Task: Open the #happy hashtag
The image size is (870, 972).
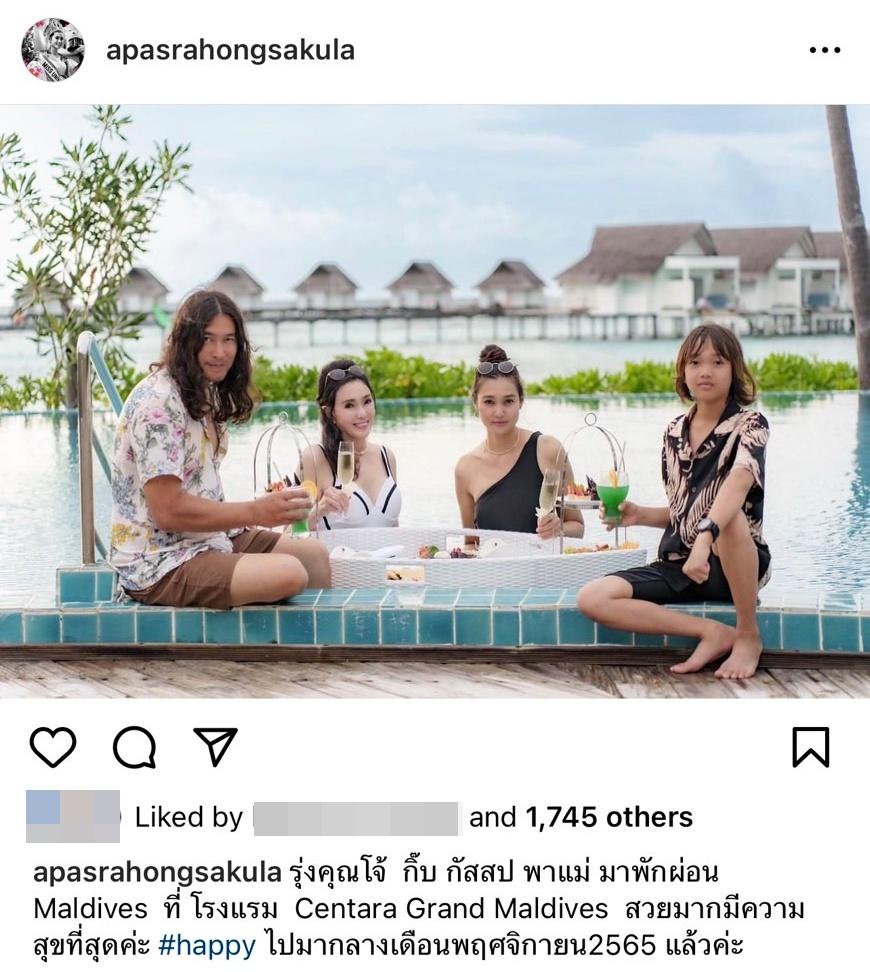Action: pos(206,945)
